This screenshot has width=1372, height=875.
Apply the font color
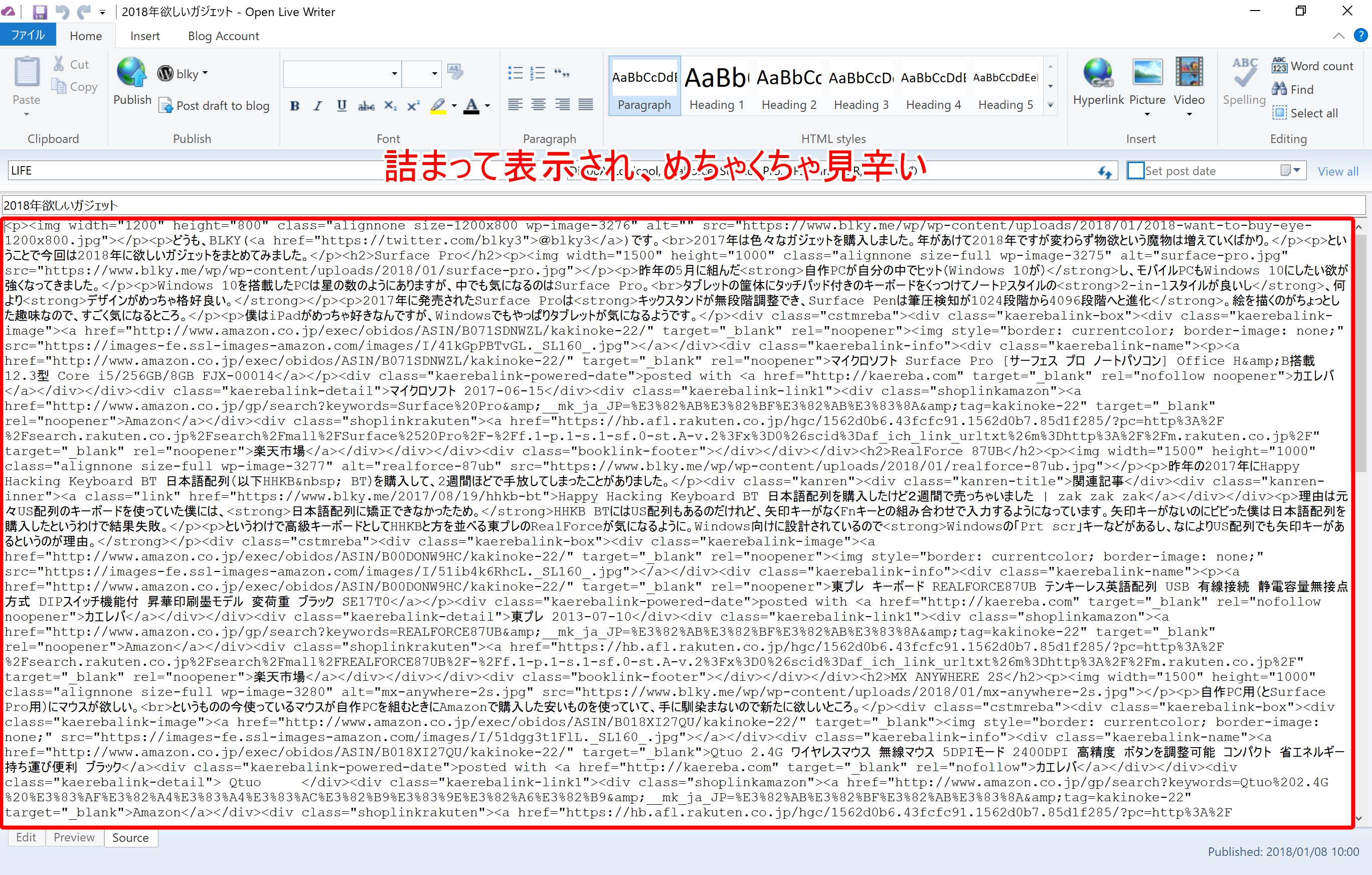click(471, 105)
